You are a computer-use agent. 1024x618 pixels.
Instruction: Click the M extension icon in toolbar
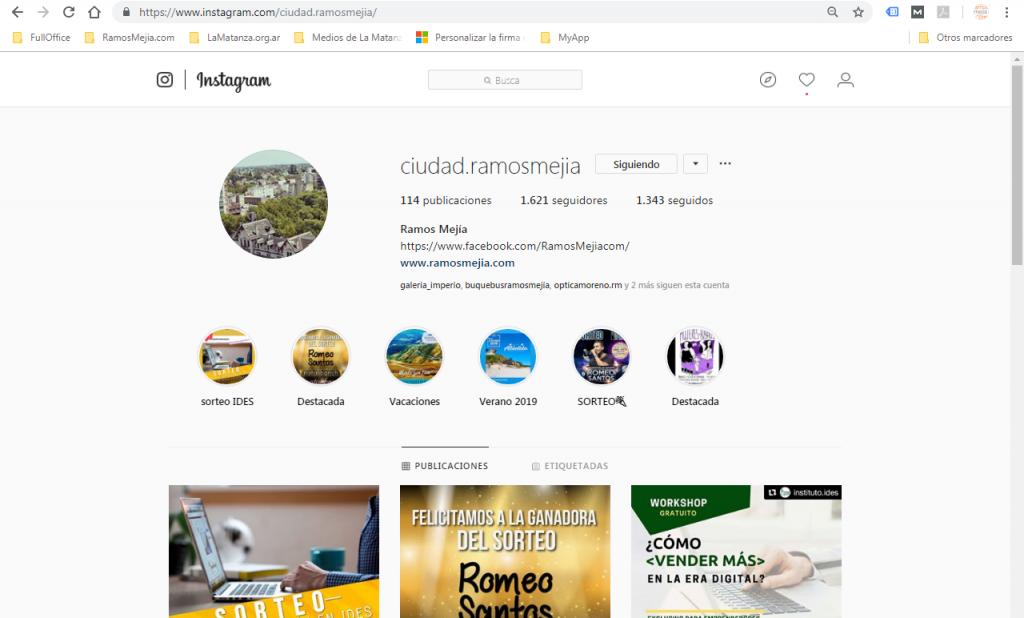coord(918,12)
